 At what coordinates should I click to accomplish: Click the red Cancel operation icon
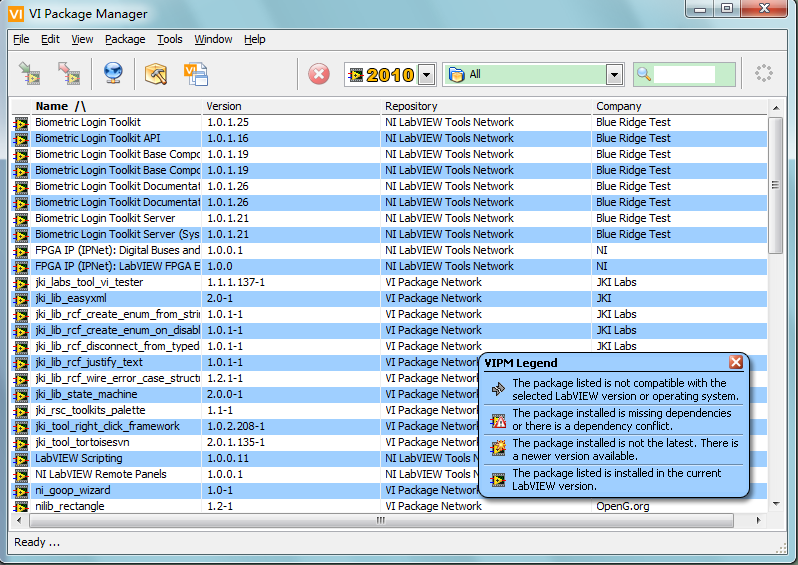coord(319,74)
